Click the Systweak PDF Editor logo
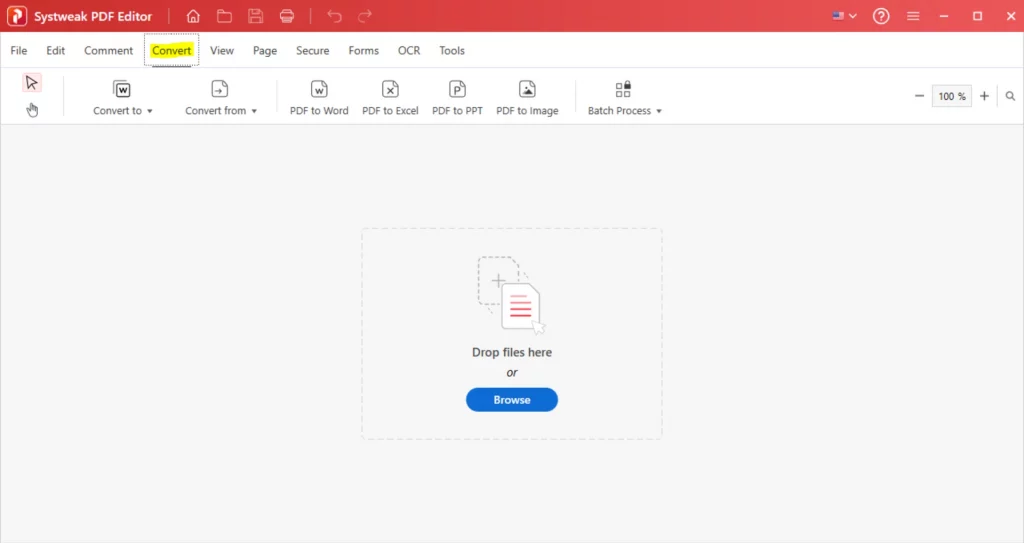The image size is (1024, 543). click(17, 16)
